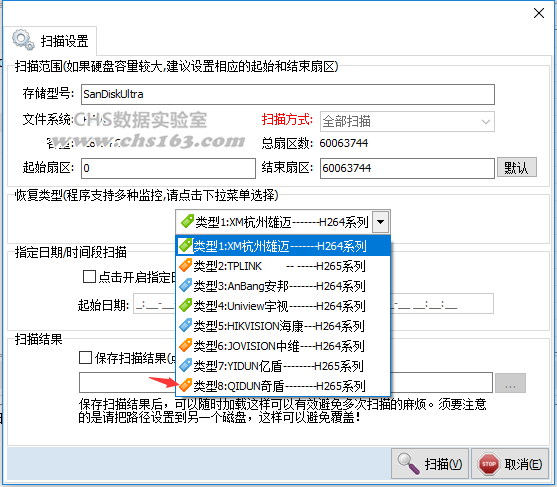Click the orange tag icon for 类型8:QIDUN奇盾
Image resolution: width=557 pixels, height=487 pixels.
pos(185,385)
